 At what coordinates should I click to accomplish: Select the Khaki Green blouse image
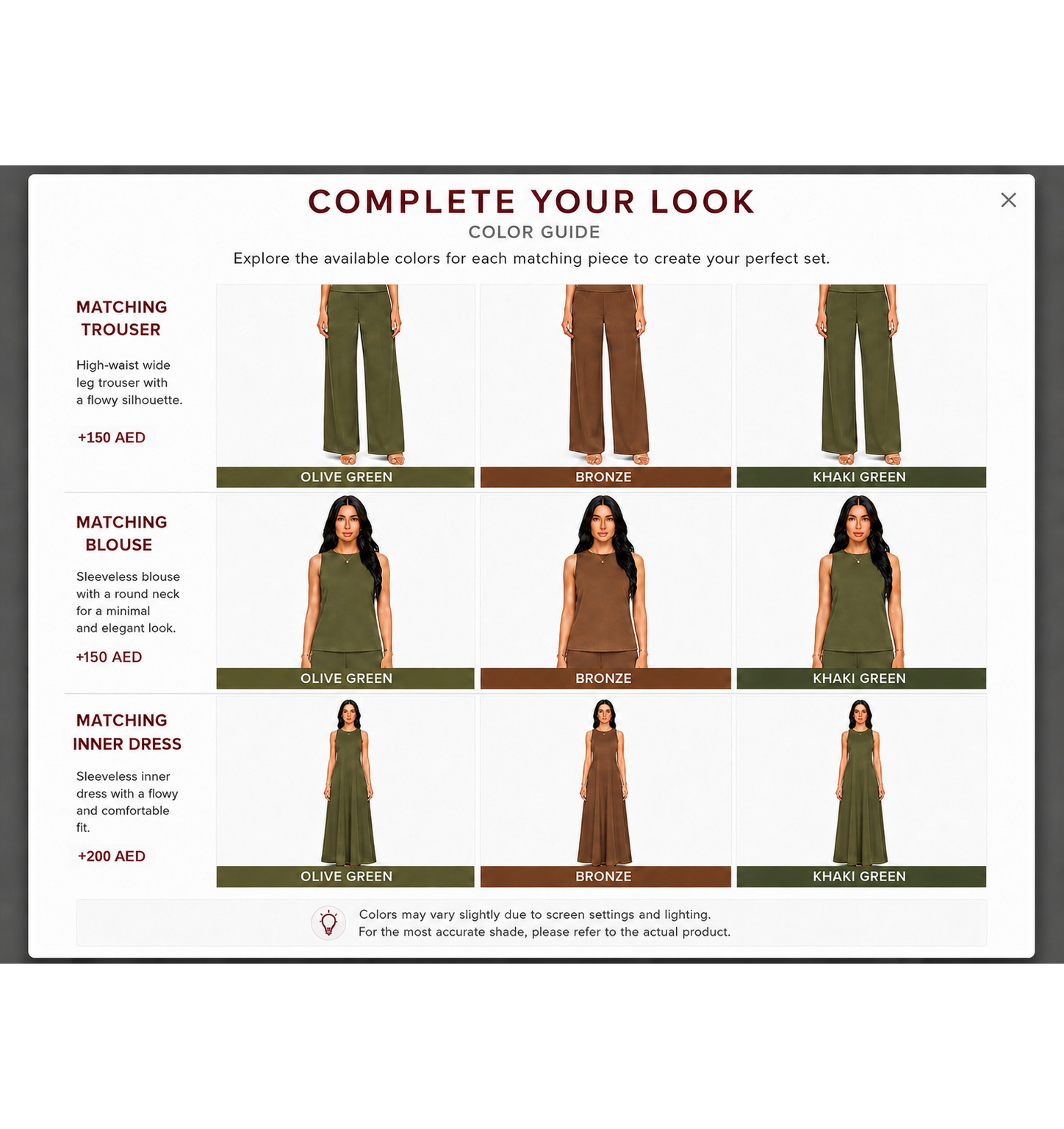coord(861,581)
